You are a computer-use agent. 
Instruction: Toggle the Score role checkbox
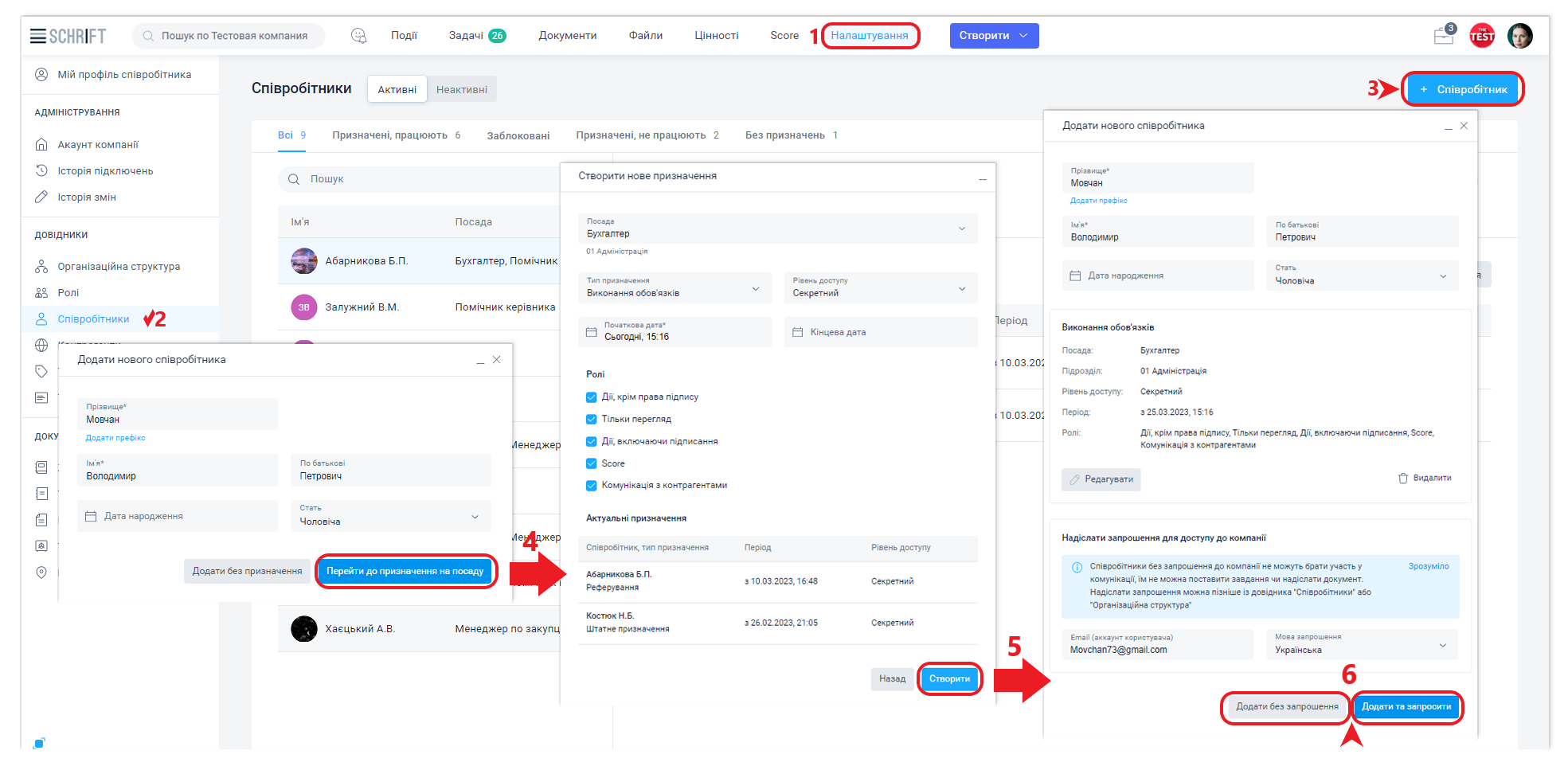[592, 463]
